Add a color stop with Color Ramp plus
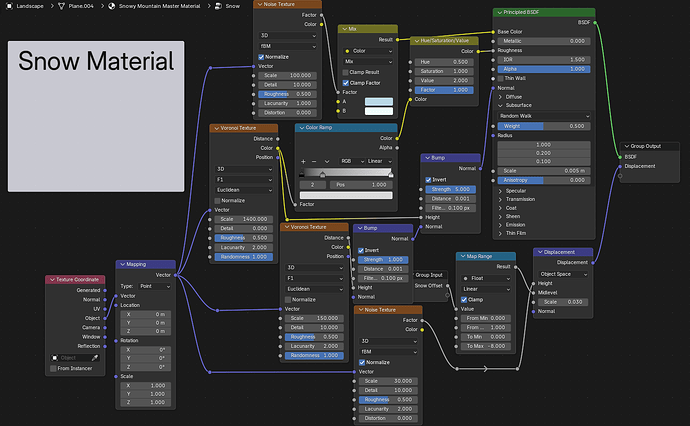The image size is (690, 426). (x=303, y=162)
